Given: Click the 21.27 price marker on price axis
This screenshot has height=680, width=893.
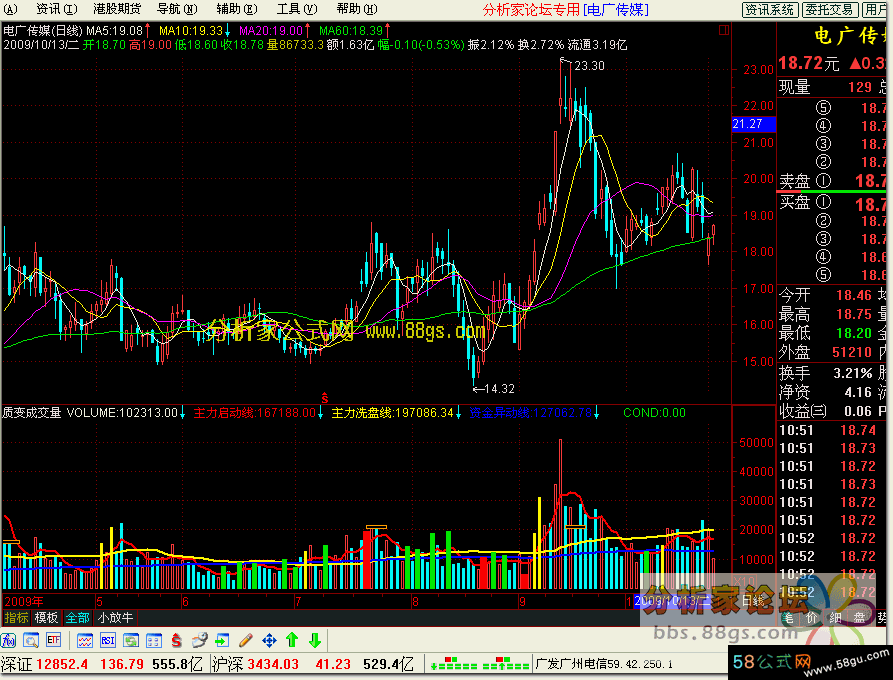Looking at the screenshot, I should pos(753,124).
